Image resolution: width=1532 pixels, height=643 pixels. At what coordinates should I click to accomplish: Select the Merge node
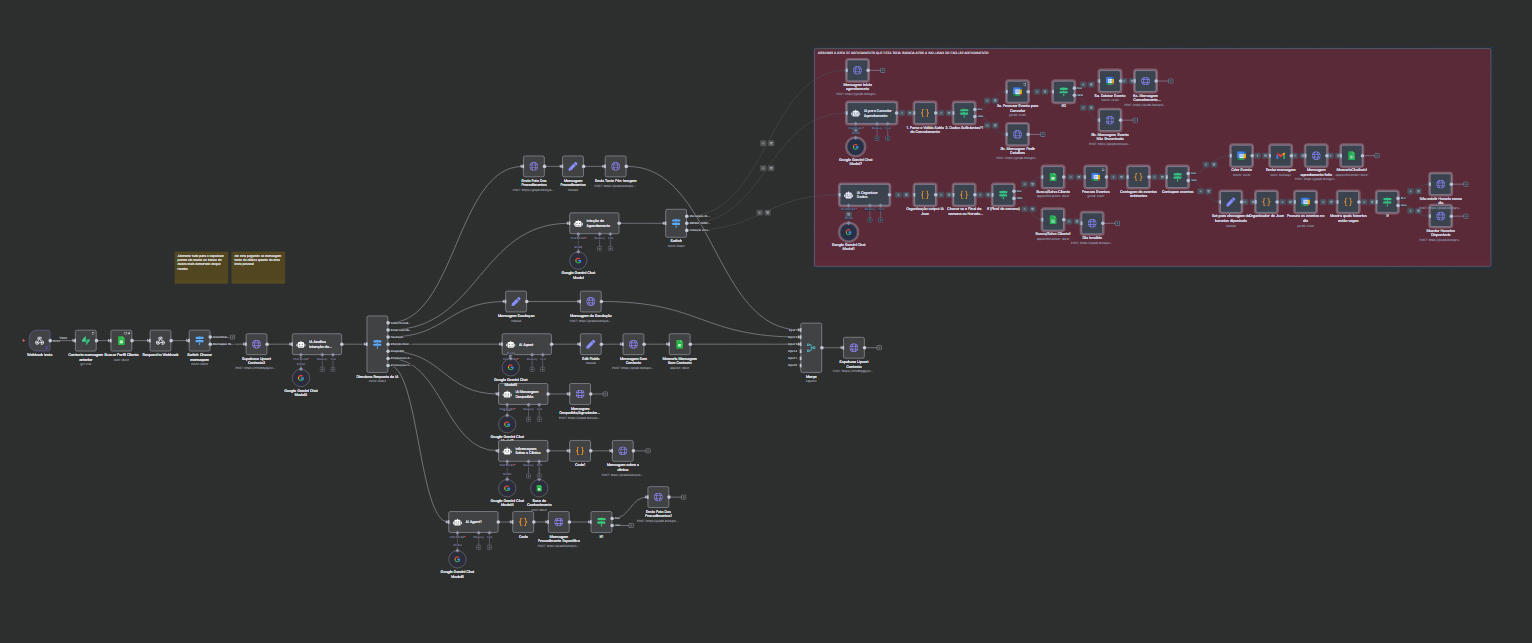(x=811, y=347)
